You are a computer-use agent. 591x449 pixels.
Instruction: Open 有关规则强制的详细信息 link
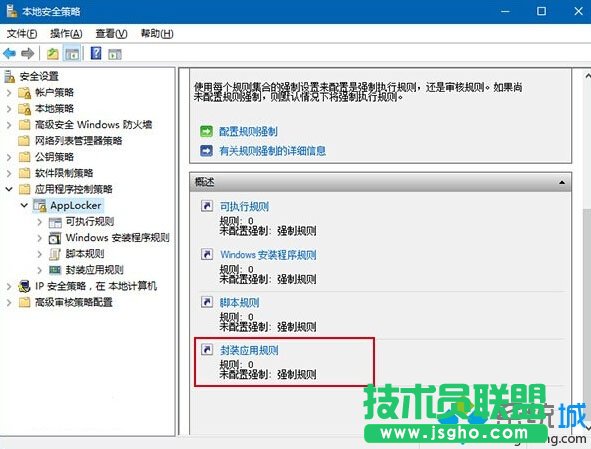click(x=273, y=151)
